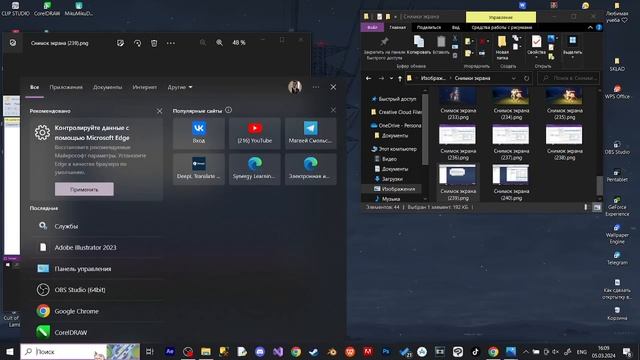Select the Документы tab in search panel
Viewport: 640px width, 360px height.
[x=107, y=87]
